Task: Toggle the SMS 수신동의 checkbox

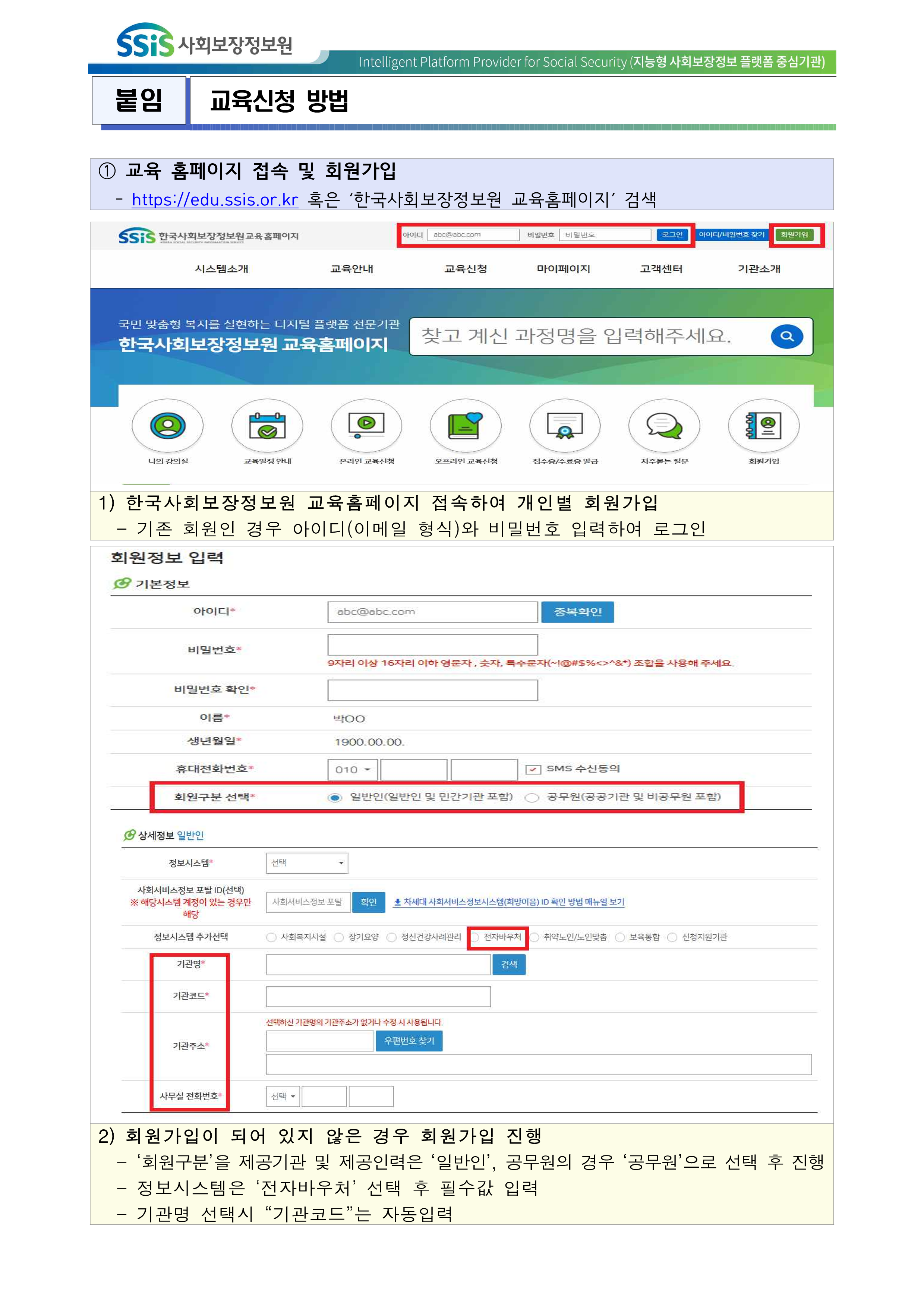Action: coord(533,770)
